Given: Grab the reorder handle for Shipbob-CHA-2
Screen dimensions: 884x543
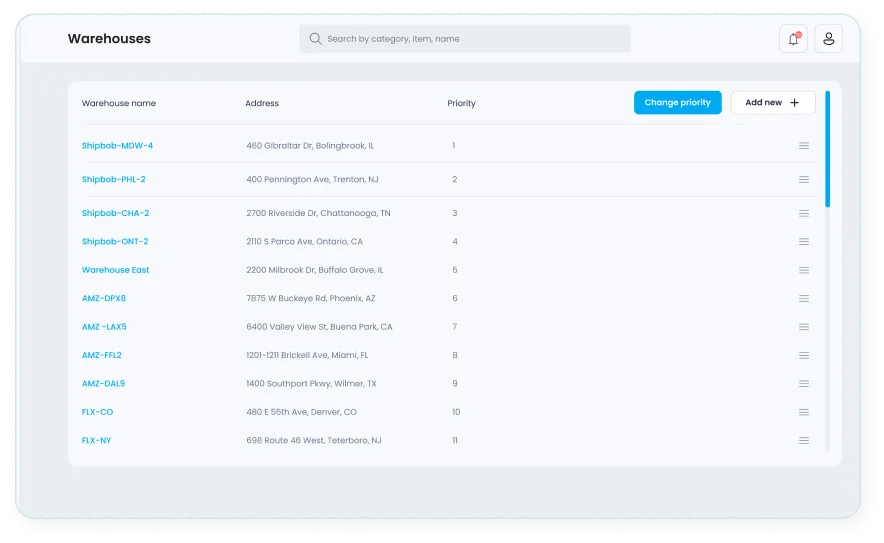Looking at the screenshot, I should coord(804,213).
